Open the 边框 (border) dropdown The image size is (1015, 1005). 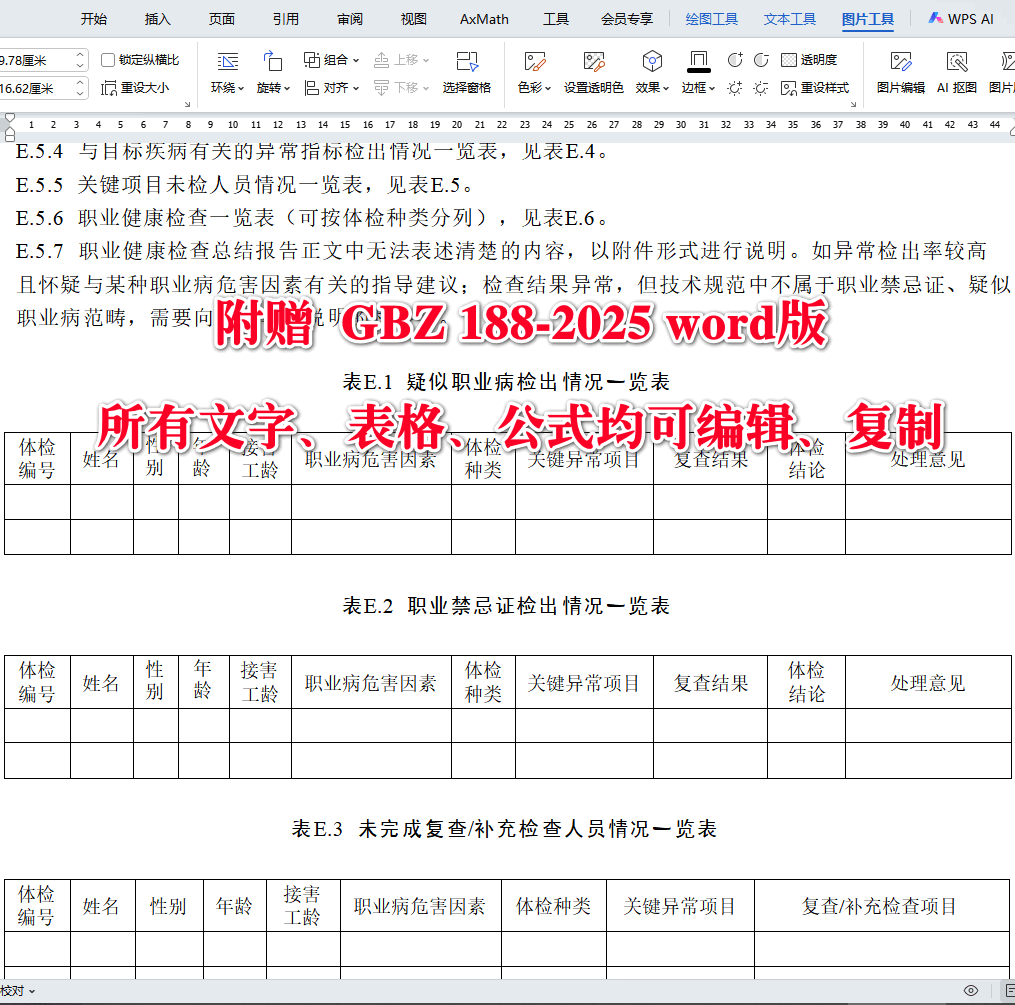pyautogui.click(x=697, y=88)
